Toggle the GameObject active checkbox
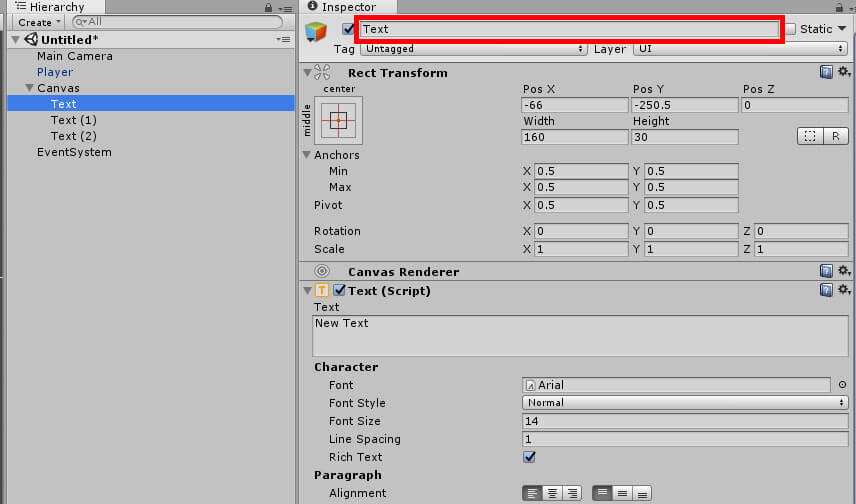Image resolution: width=856 pixels, height=504 pixels. click(348, 29)
